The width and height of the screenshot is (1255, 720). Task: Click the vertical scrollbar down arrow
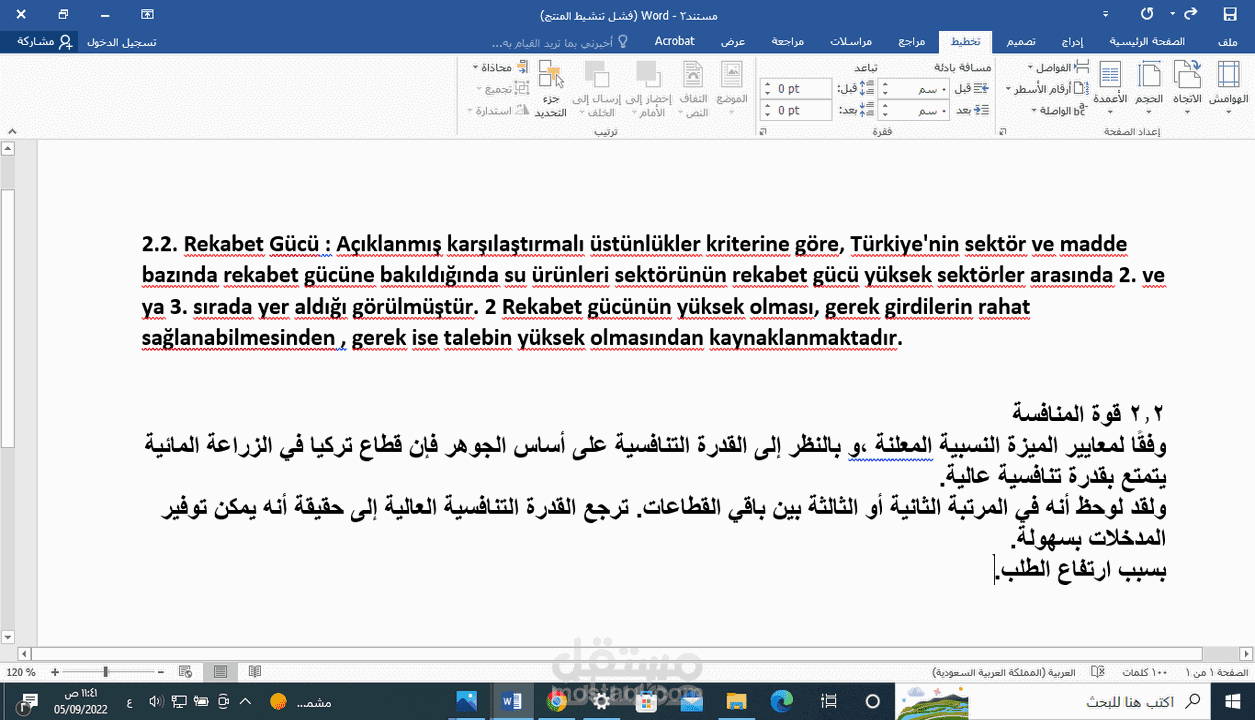(x=7, y=637)
